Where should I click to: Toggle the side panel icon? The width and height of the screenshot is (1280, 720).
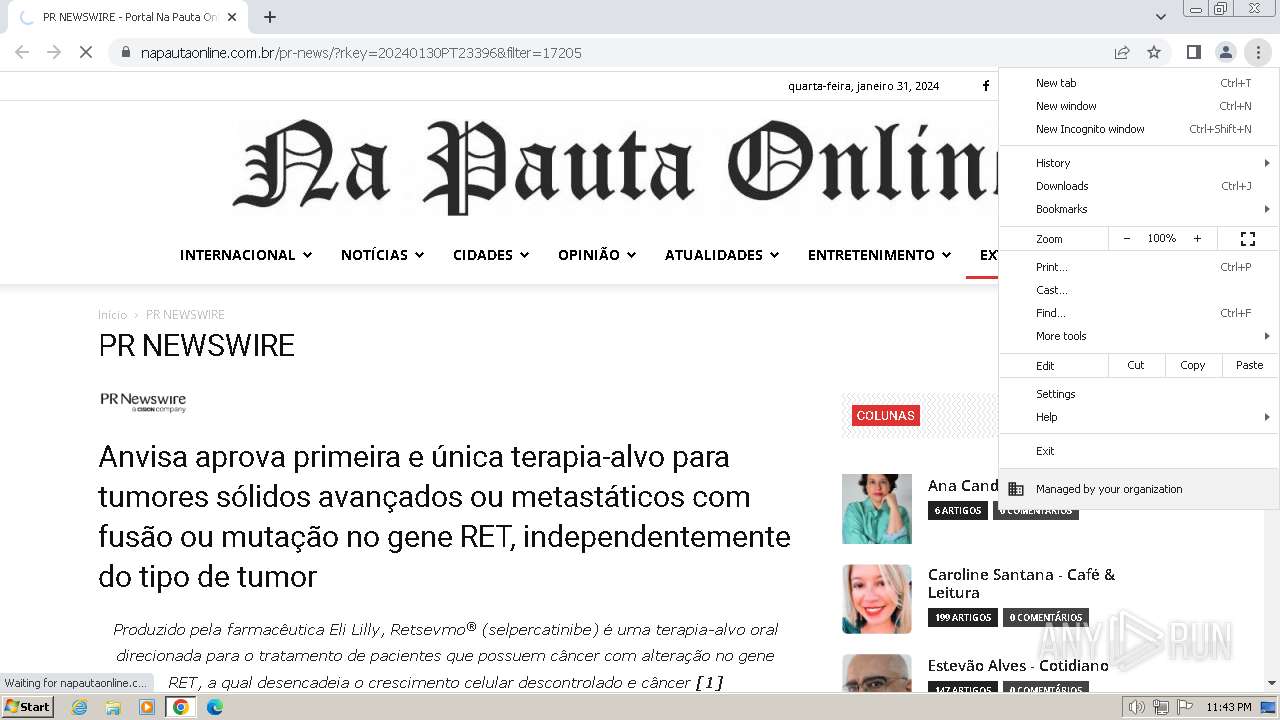point(1193,52)
